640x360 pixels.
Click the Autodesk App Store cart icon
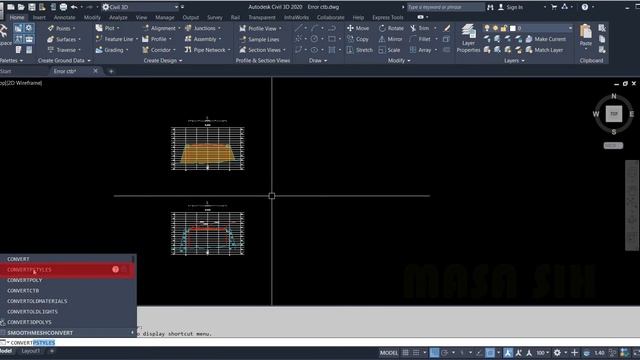coord(554,7)
